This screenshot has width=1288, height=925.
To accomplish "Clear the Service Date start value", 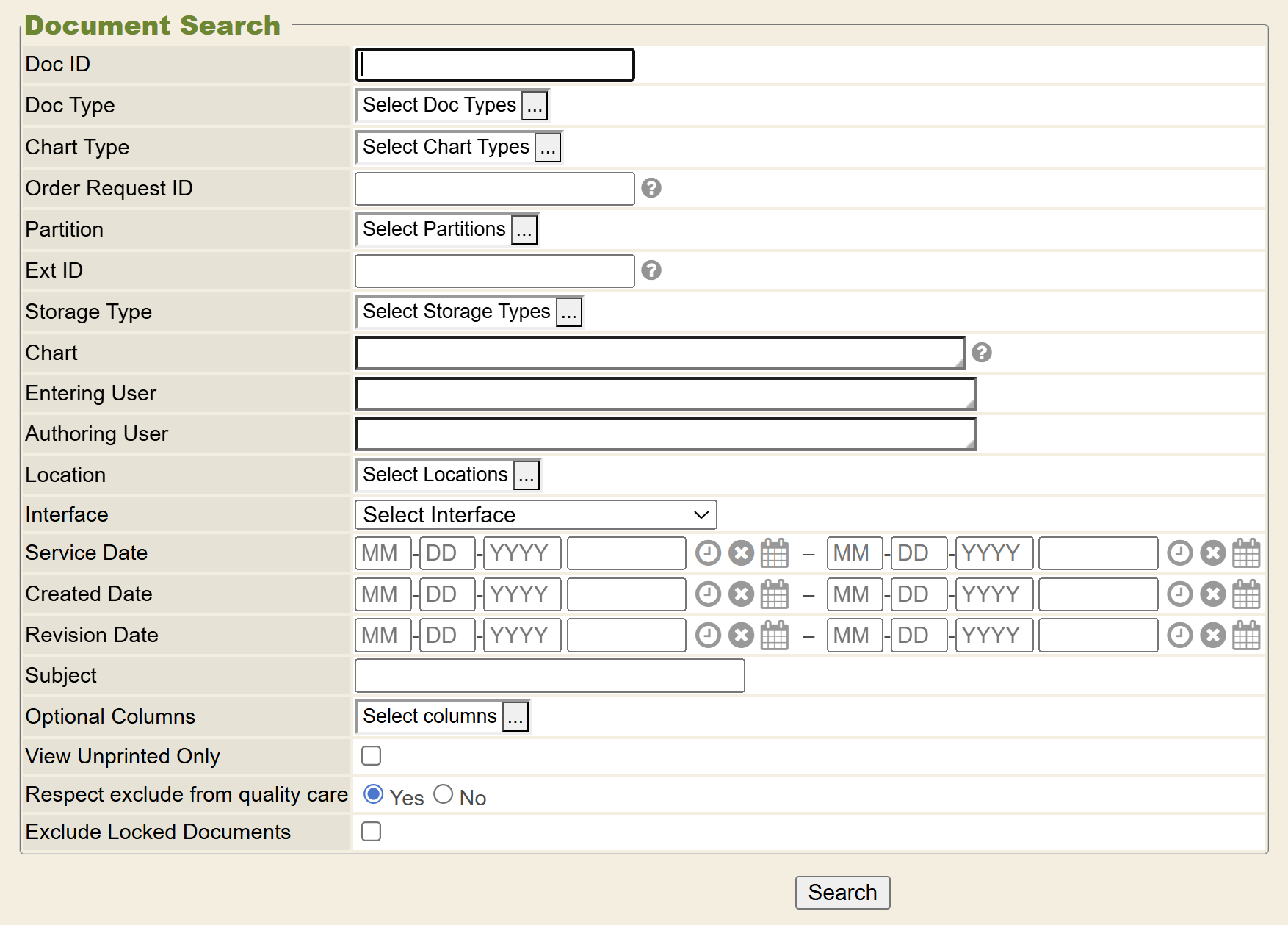I will (741, 553).
